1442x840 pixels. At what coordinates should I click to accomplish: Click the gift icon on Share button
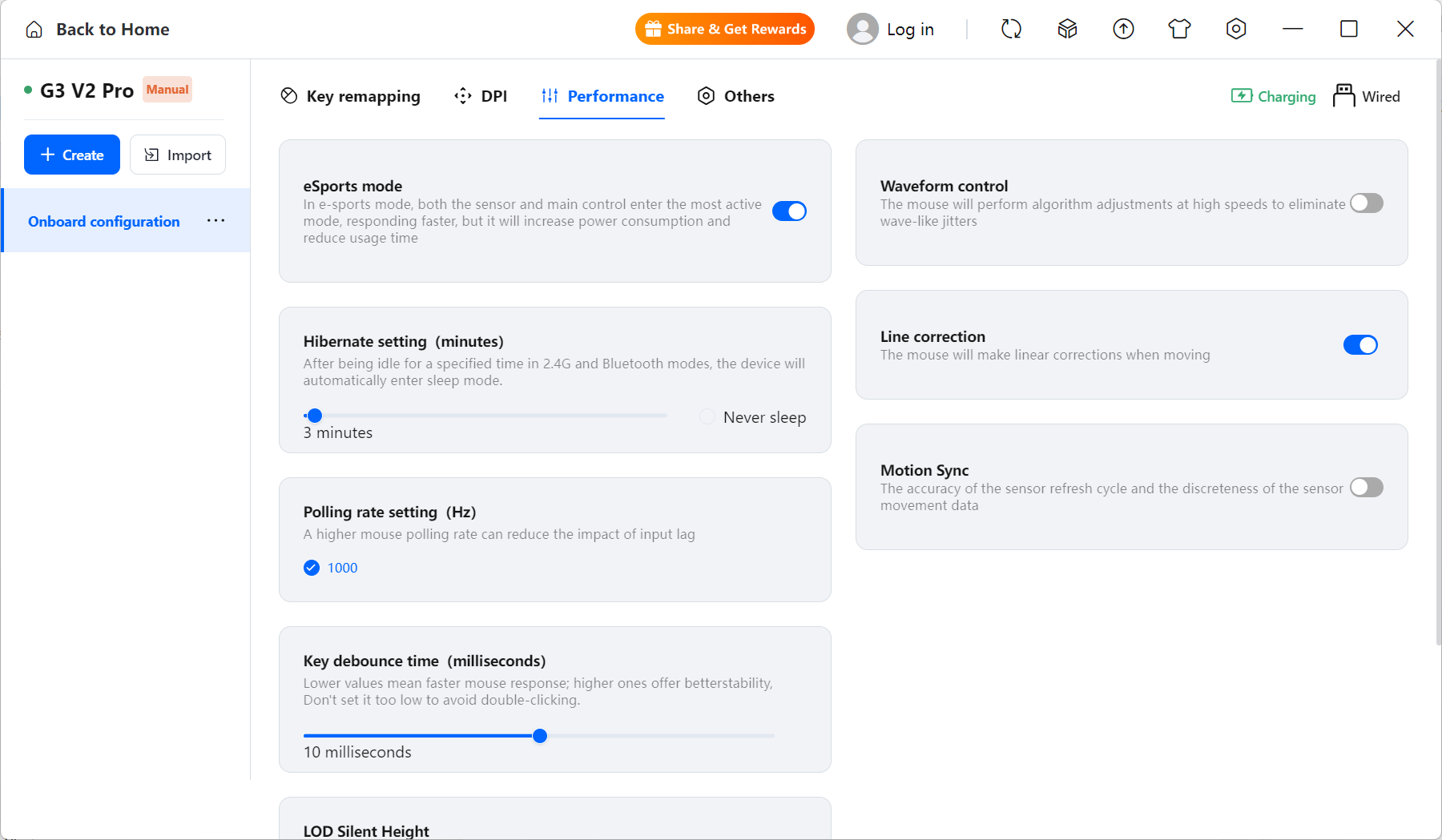pos(653,30)
